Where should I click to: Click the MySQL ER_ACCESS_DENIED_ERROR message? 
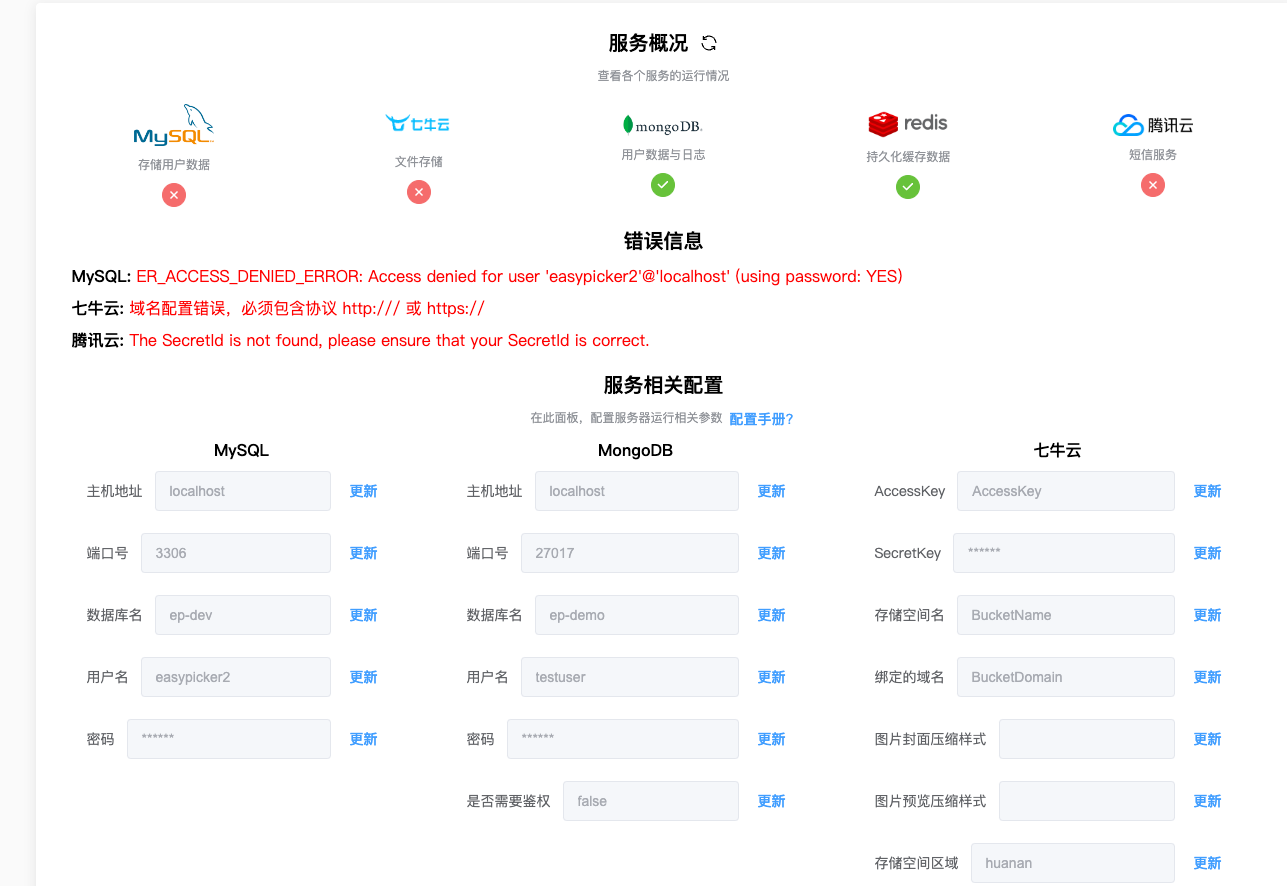click(520, 276)
